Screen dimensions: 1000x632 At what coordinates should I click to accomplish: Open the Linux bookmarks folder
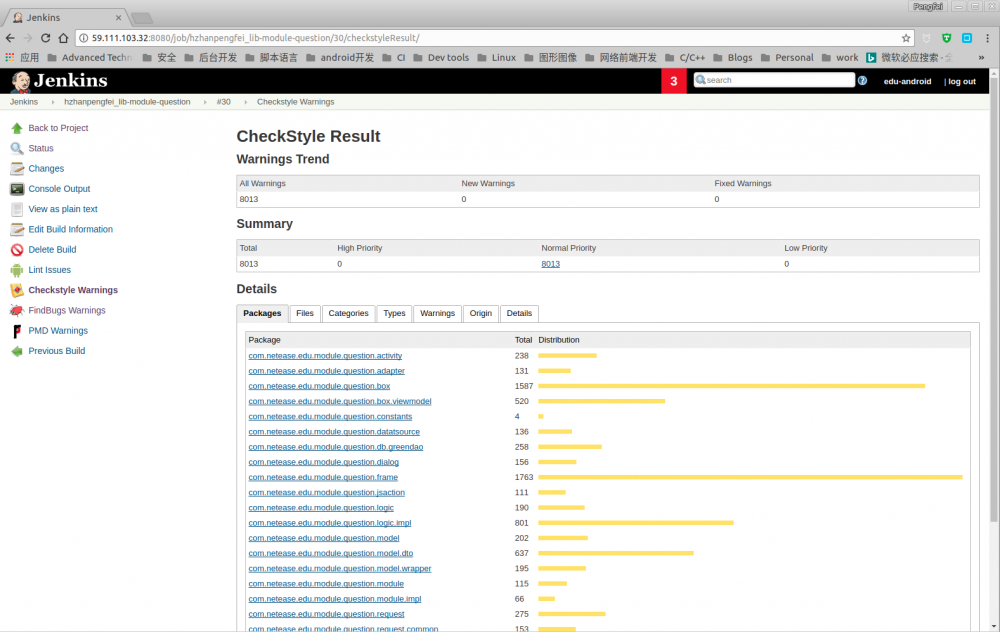496,57
